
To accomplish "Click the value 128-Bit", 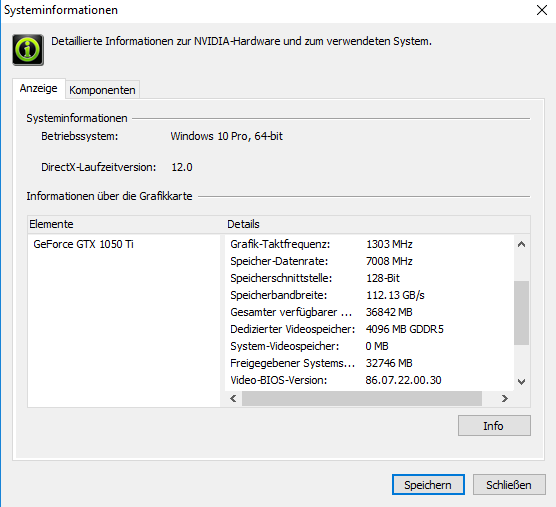I will coord(383,278).
